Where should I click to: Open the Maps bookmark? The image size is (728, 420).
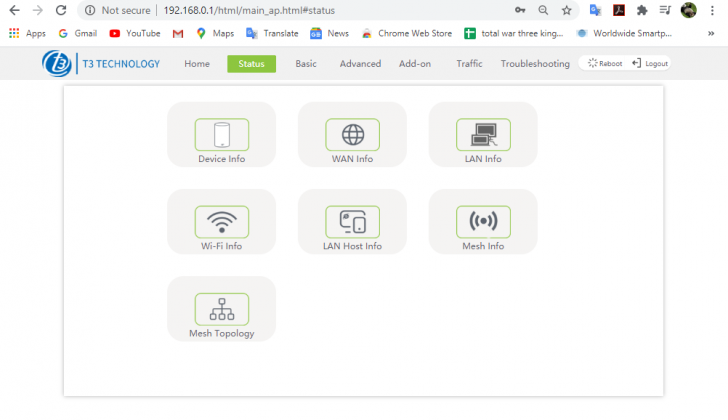[x=215, y=33]
